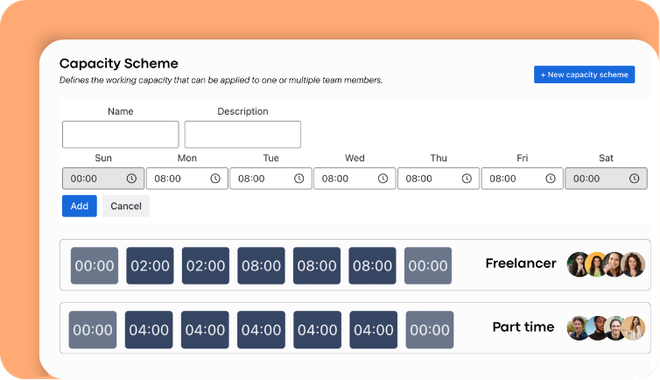Edit the Wed 08:00 time value
This screenshot has height=380, width=660.
[335, 178]
